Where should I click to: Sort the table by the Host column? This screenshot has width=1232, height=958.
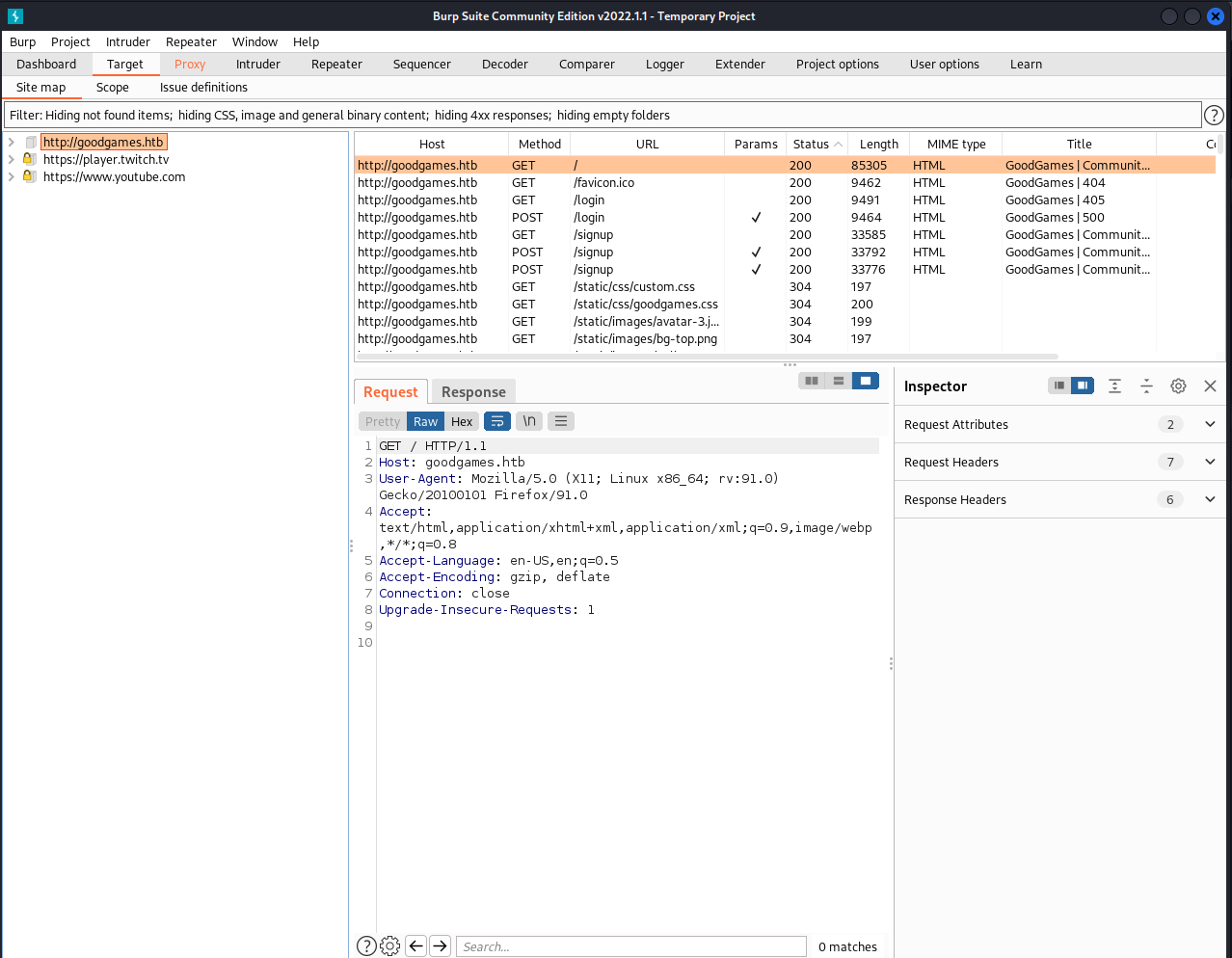click(x=432, y=144)
